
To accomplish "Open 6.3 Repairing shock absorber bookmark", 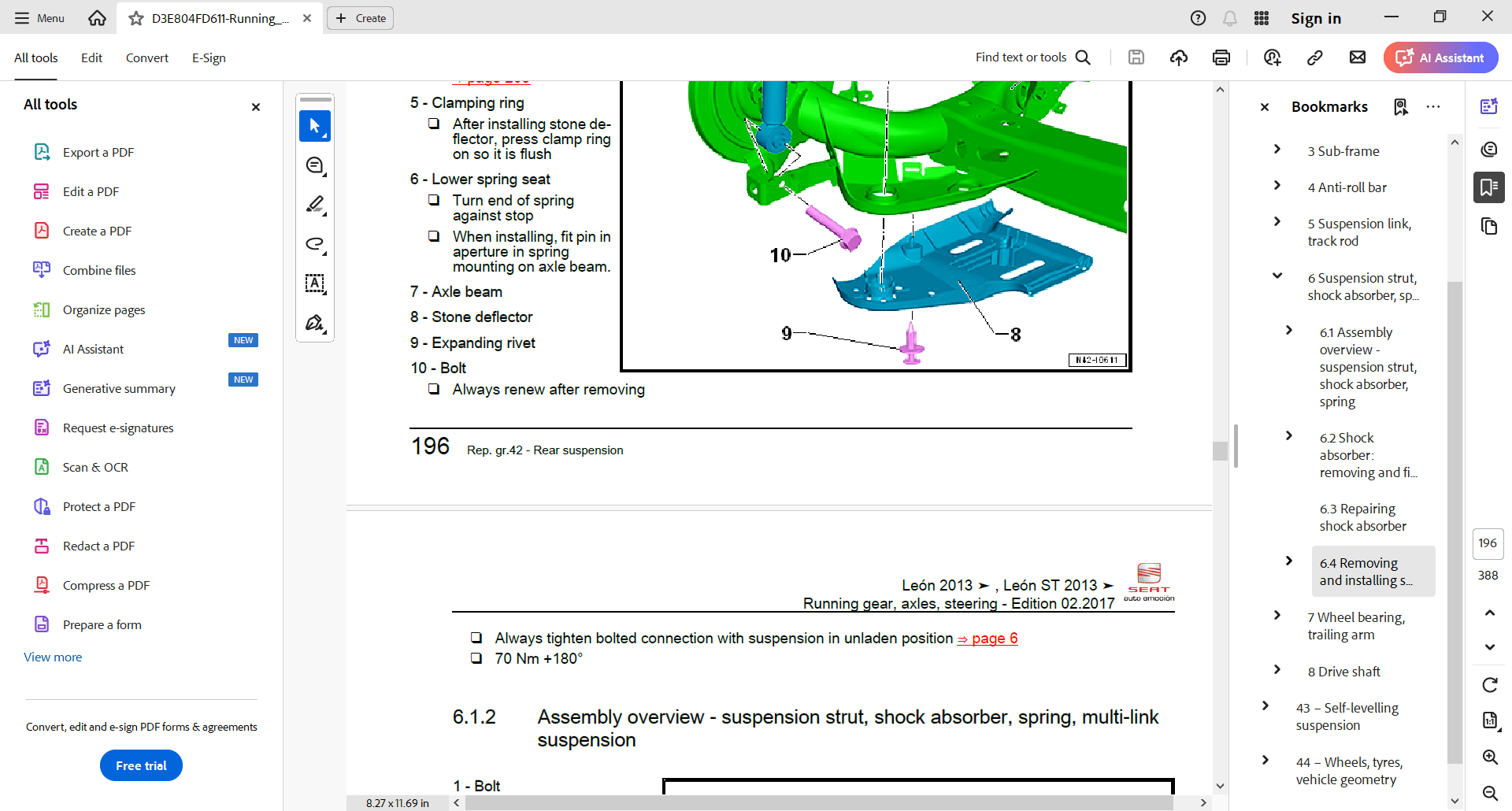I will (x=1363, y=517).
